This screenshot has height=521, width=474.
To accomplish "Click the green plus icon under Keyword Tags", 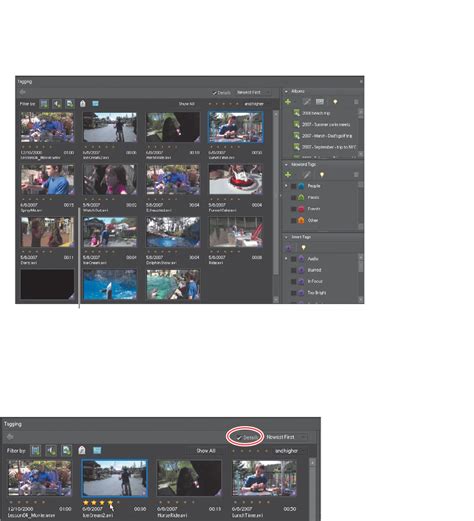I will [x=288, y=175].
